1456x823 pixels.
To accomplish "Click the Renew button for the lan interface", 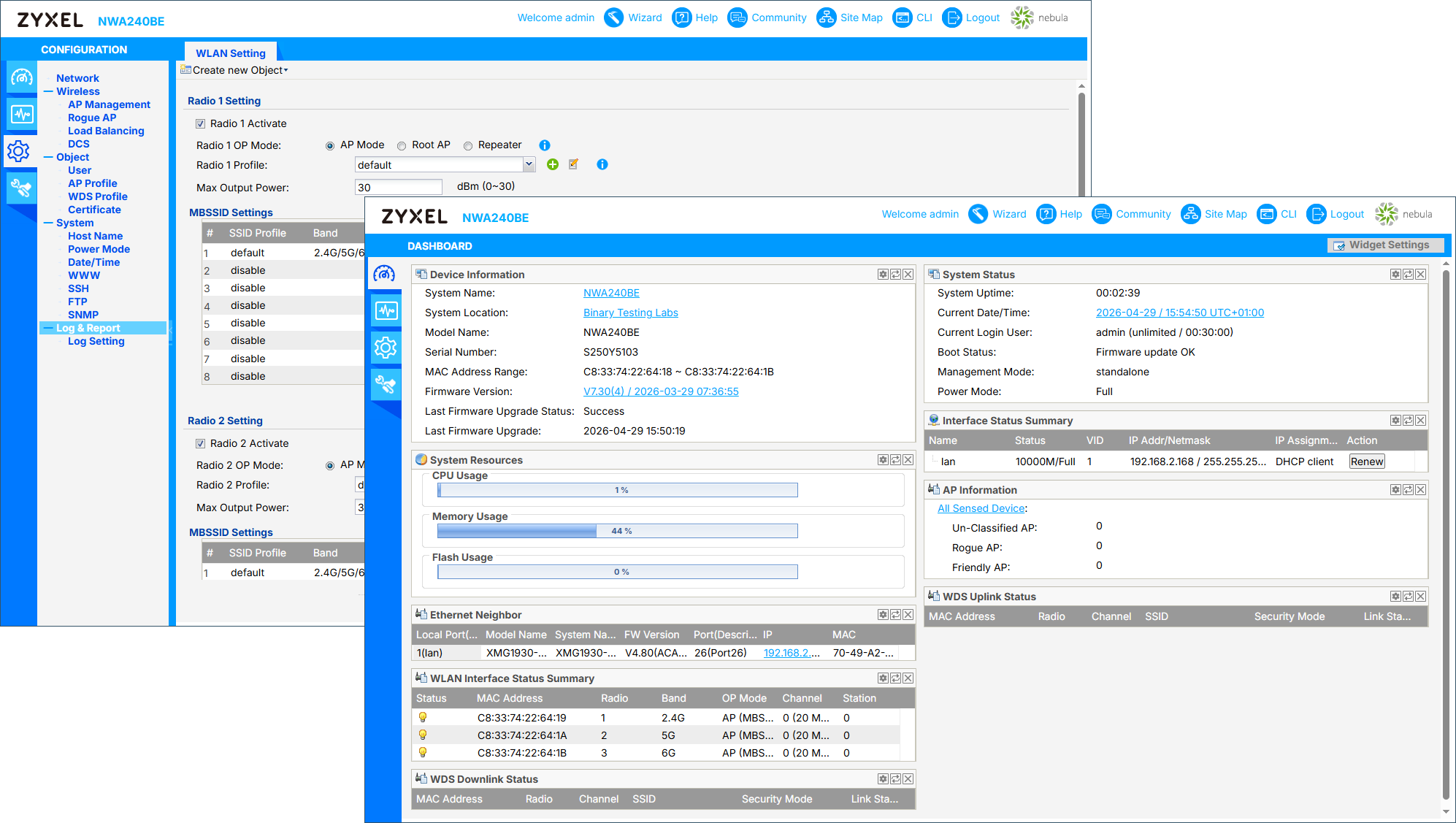I will 1367,462.
